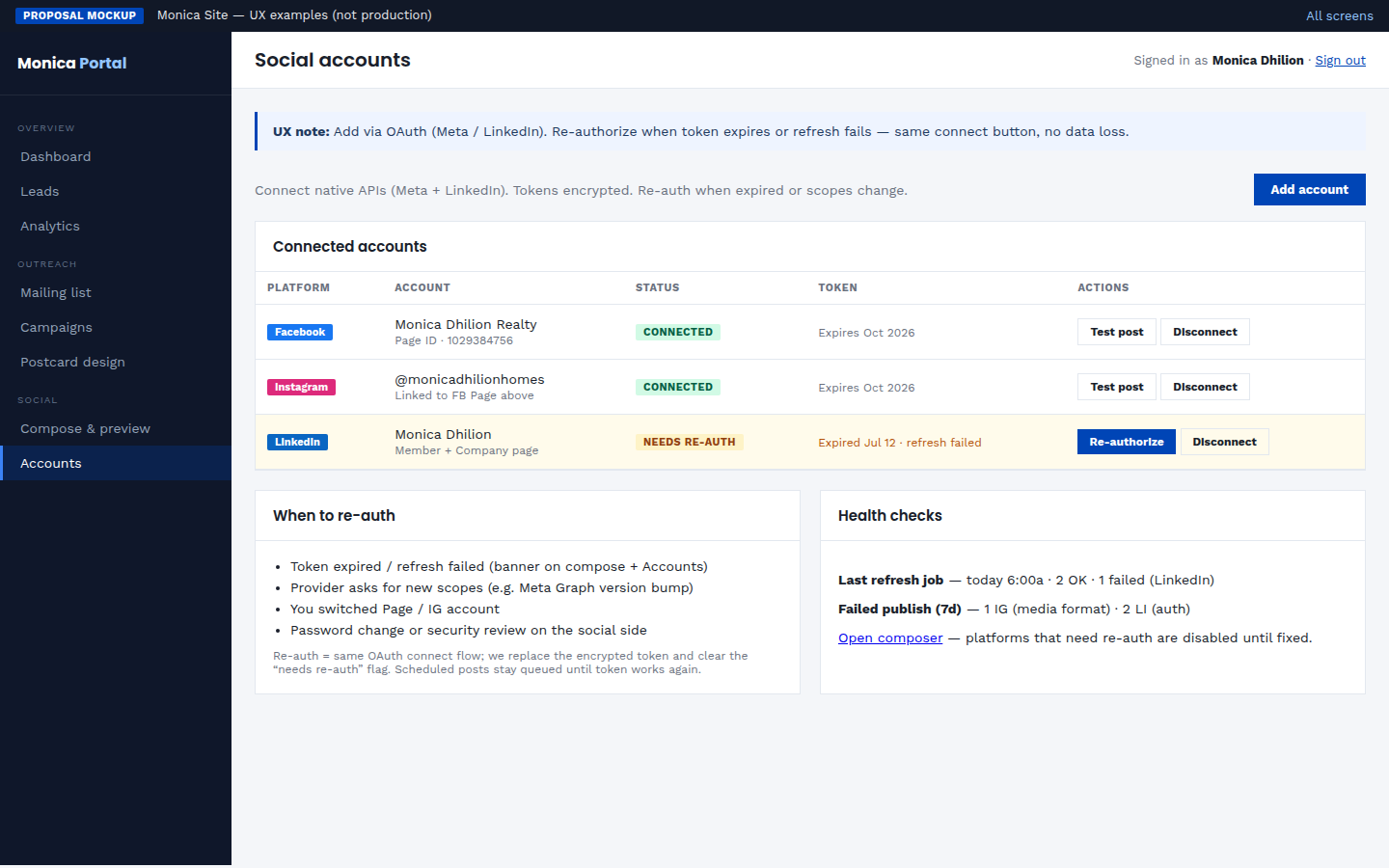Click the Add account button
The image size is (1389, 868).
pos(1309,189)
